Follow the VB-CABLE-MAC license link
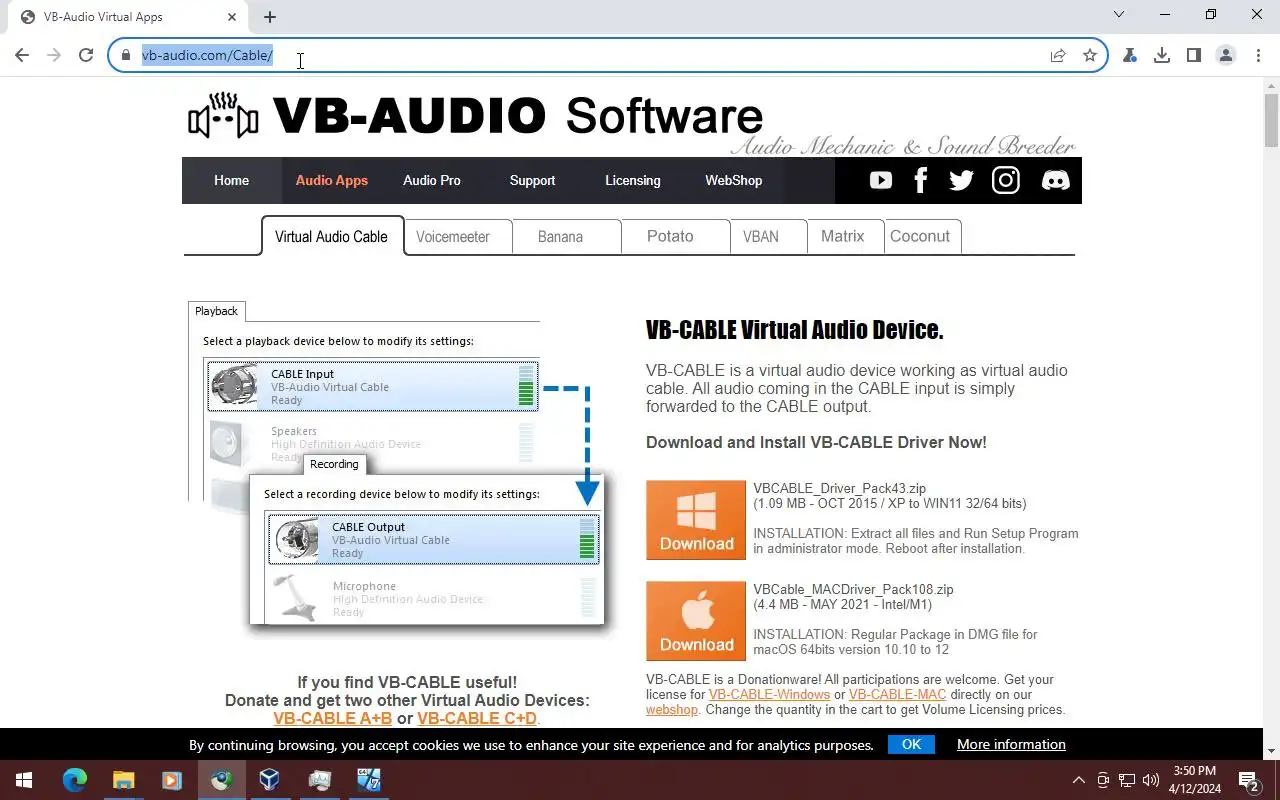1280x800 pixels. [x=897, y=694]
